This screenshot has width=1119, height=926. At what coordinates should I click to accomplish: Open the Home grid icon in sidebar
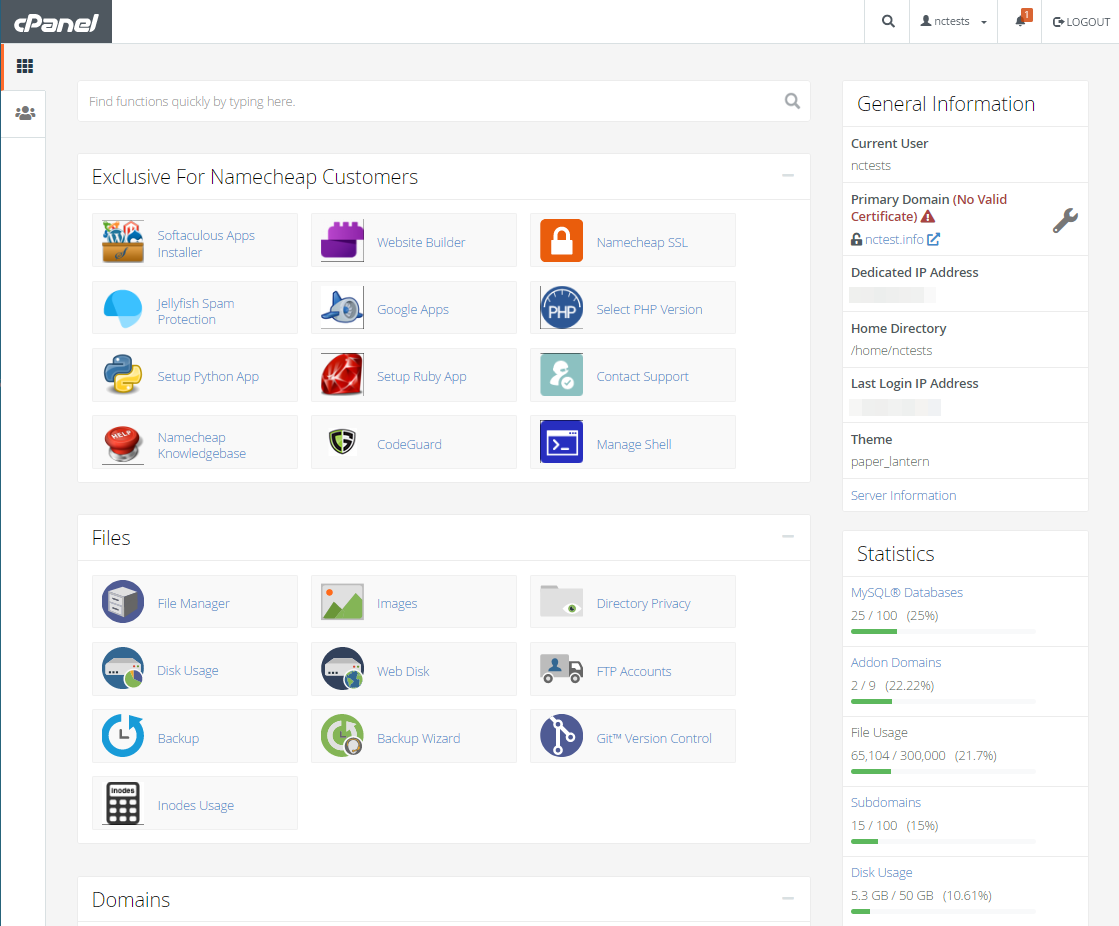tap(25, 66)
